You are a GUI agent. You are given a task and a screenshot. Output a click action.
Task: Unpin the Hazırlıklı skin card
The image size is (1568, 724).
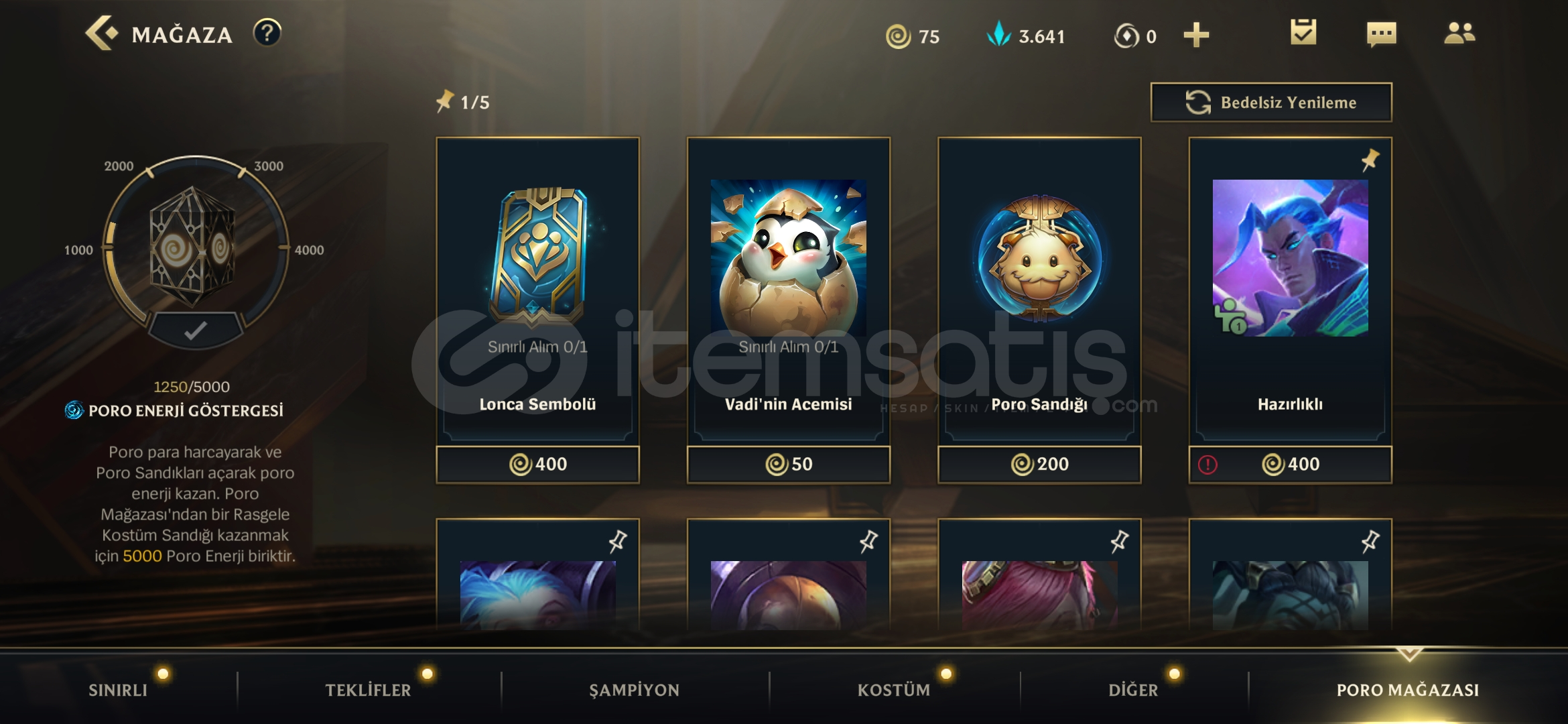coord(1370,160)
